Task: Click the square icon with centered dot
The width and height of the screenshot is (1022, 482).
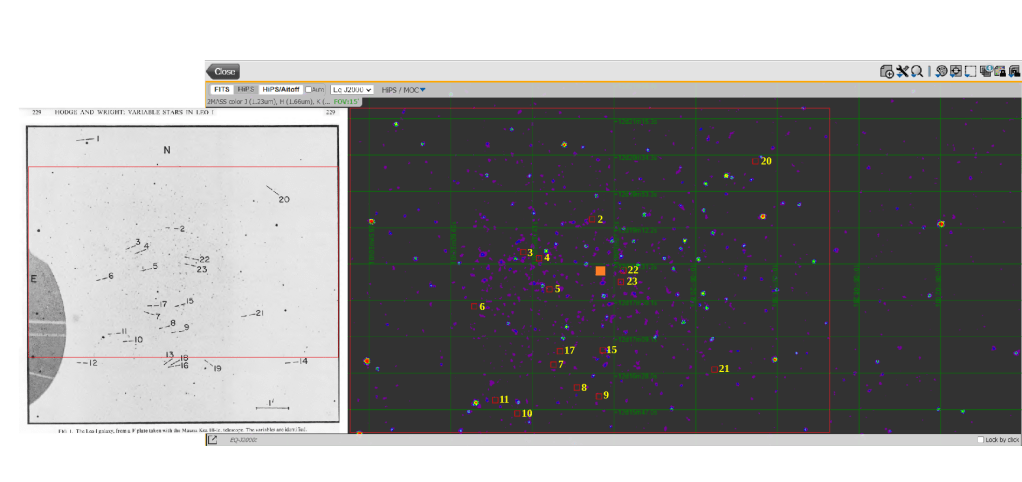Action: pos(956,71)
